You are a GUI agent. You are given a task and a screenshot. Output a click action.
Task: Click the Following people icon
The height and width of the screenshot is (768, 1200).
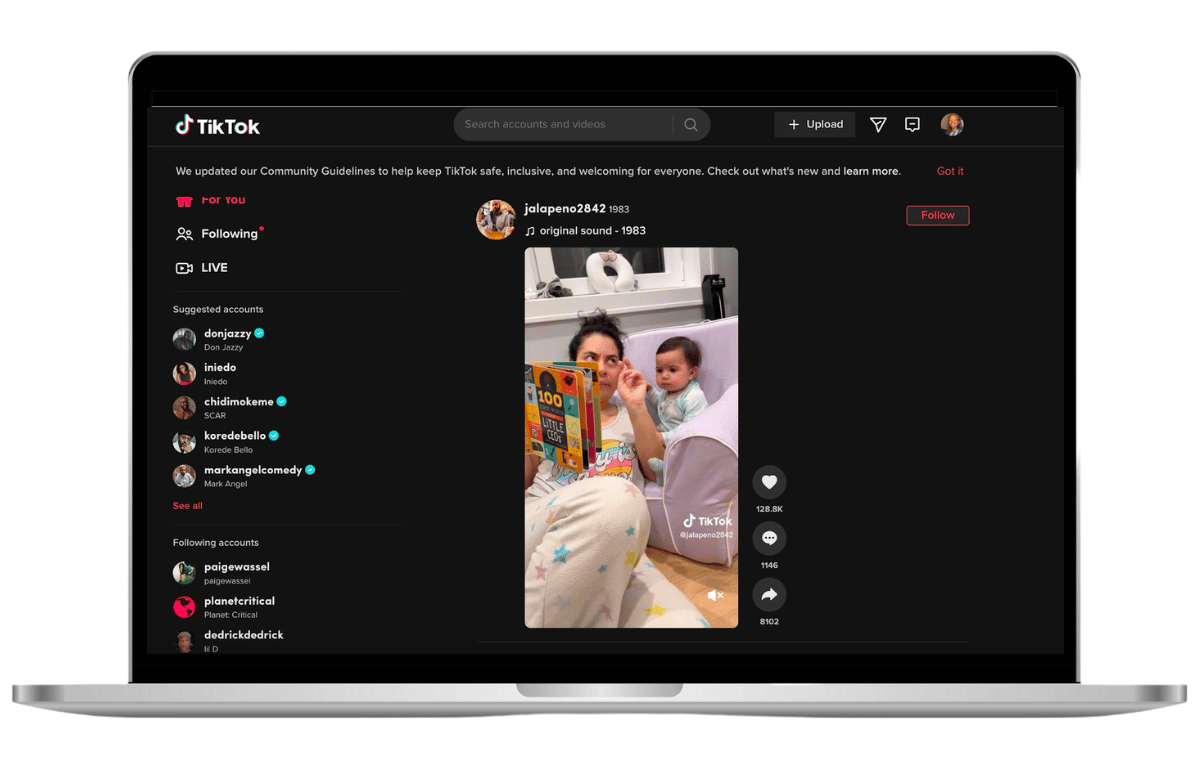[184, 234]
